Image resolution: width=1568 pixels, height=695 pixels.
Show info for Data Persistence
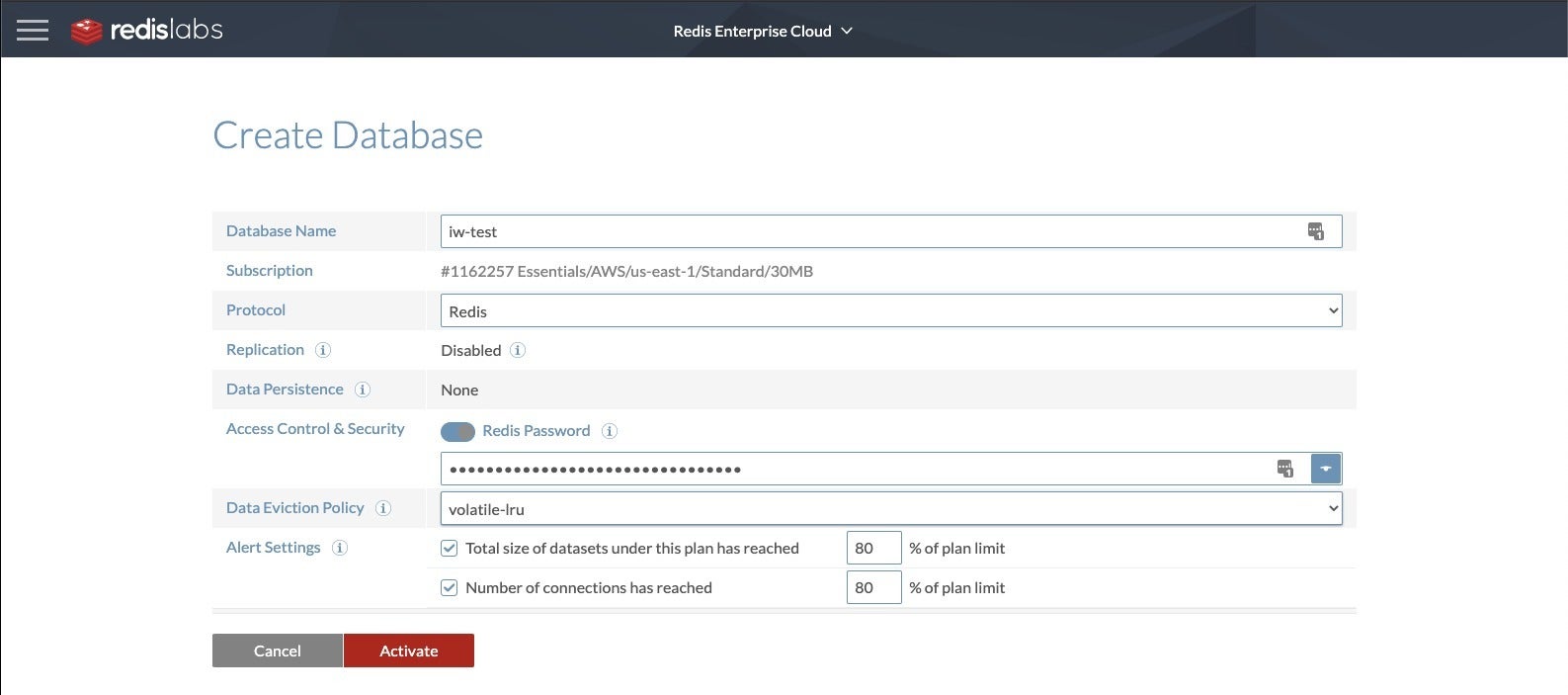363,390
